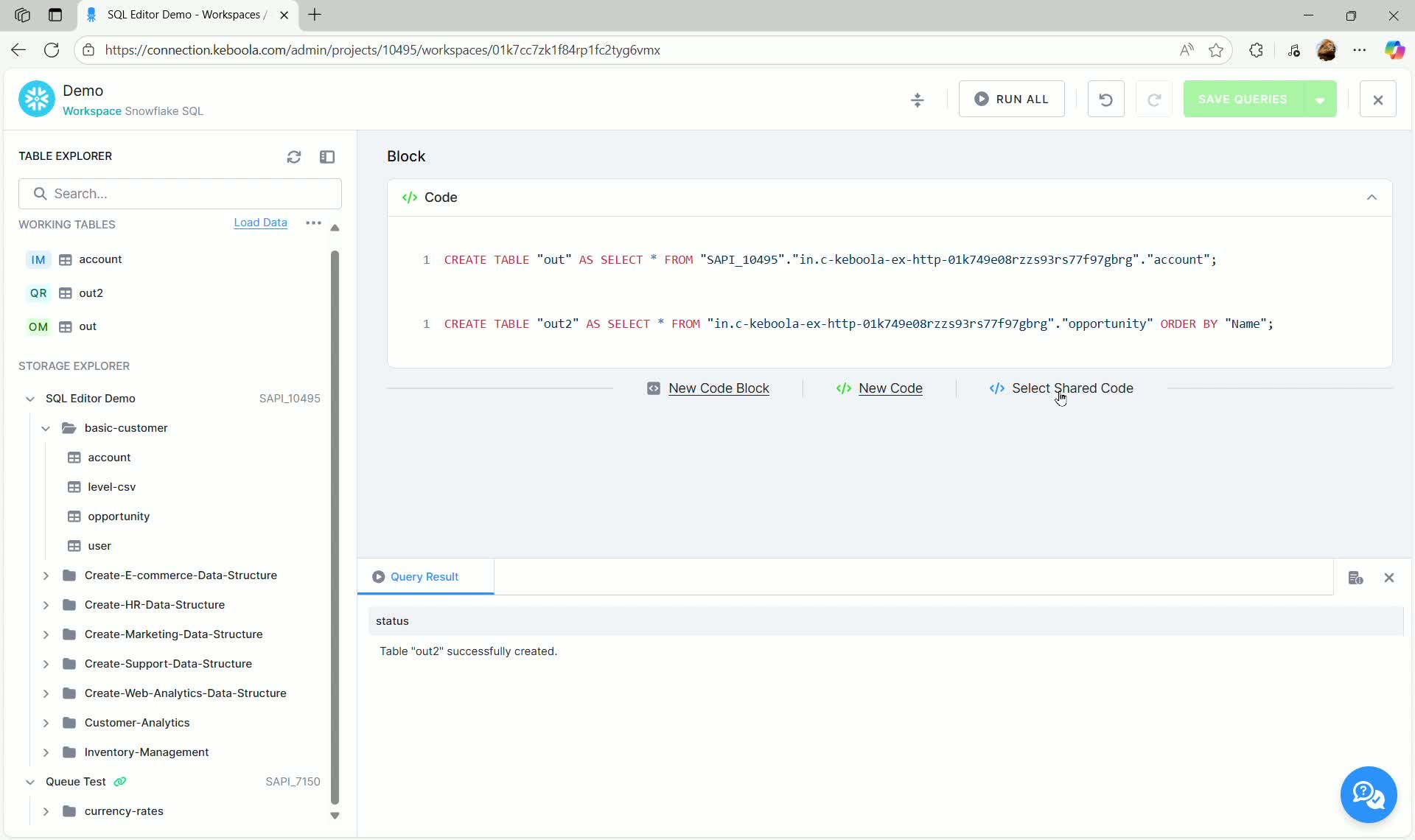Select New Code Block option
This screenshot has width=1415, height=840.
click(709, 388)
